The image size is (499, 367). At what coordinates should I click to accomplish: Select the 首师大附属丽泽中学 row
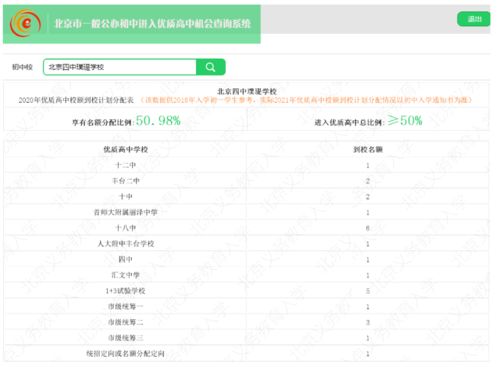coord(247,212)
